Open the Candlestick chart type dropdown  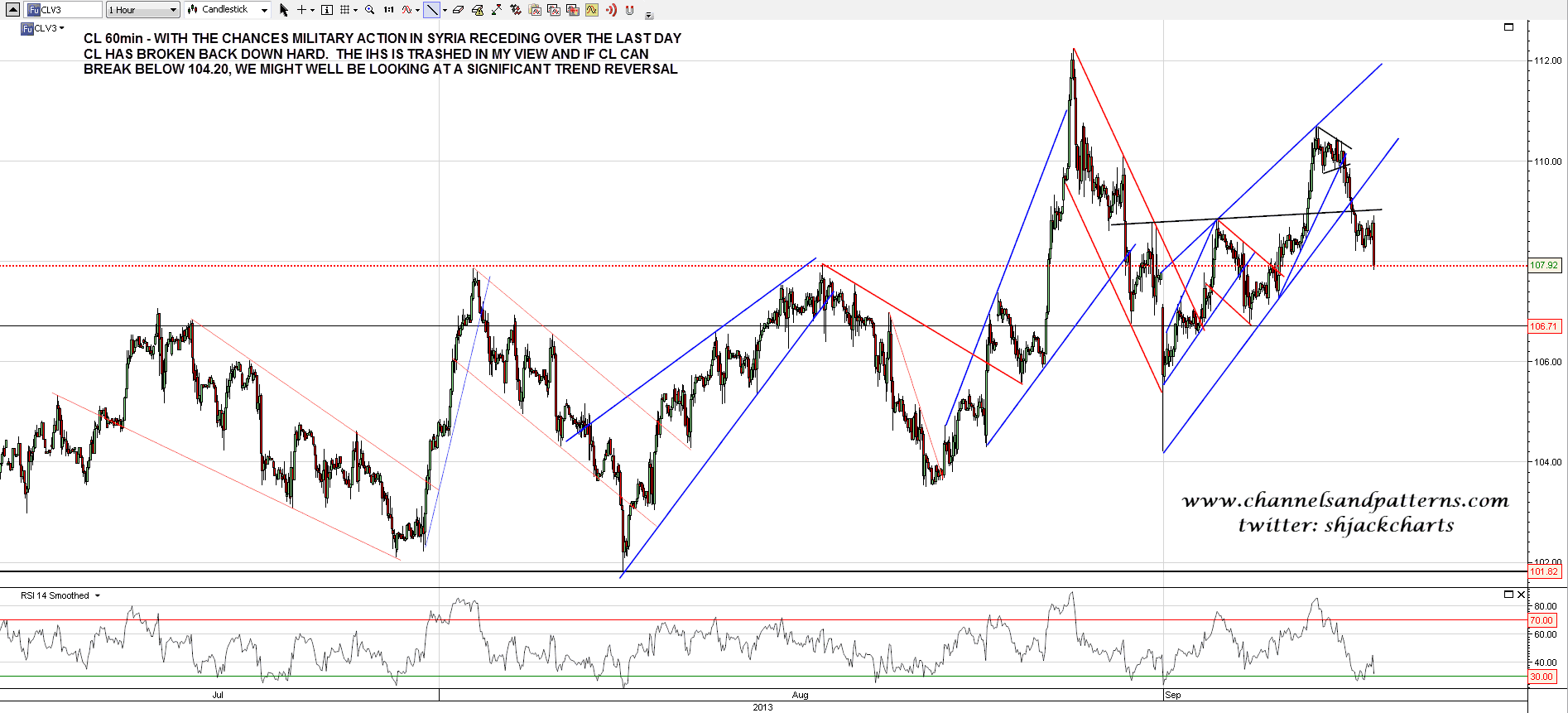pos(228,10)
